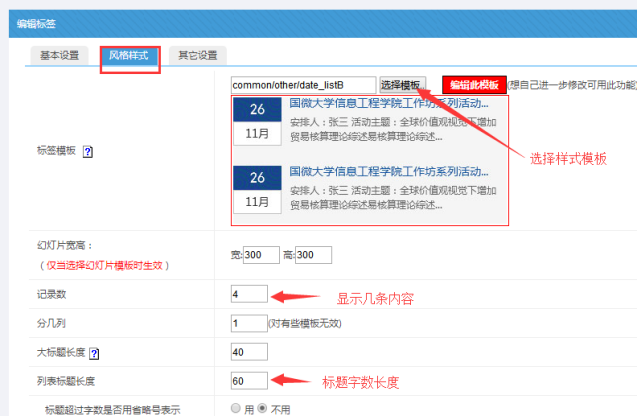Choose the 不用 radio option
Image resolution: width=637 pixels, height=416 pixels.
pyautogui.click(x=263, y=408)
